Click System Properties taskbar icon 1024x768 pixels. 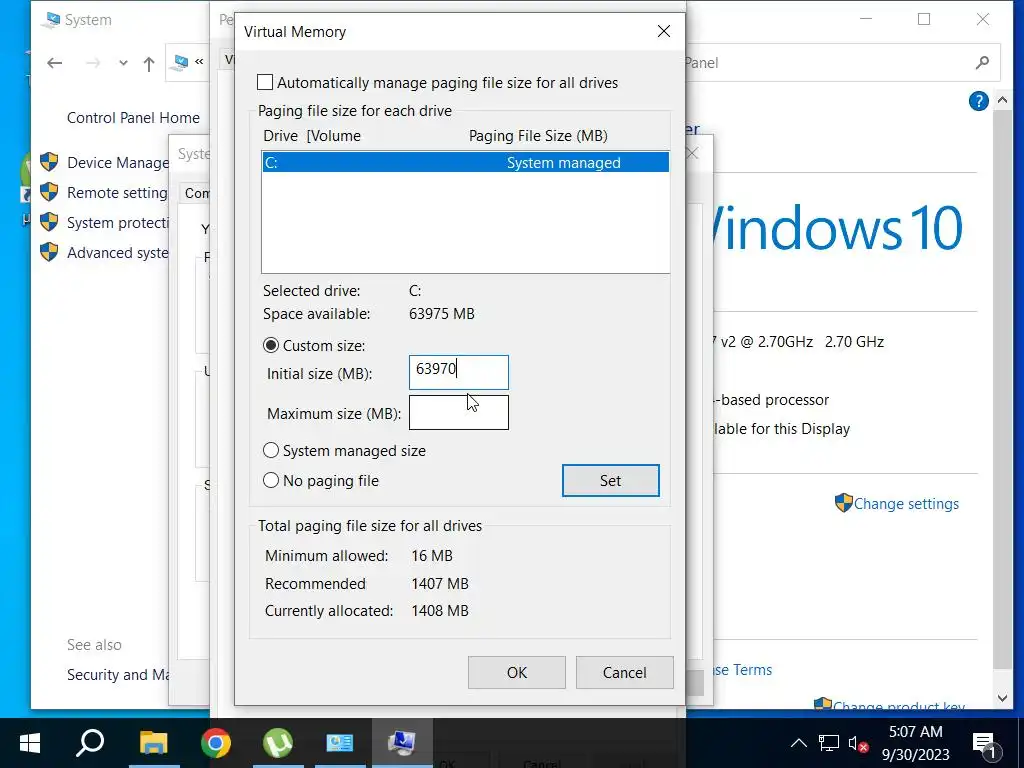(402, 743)
